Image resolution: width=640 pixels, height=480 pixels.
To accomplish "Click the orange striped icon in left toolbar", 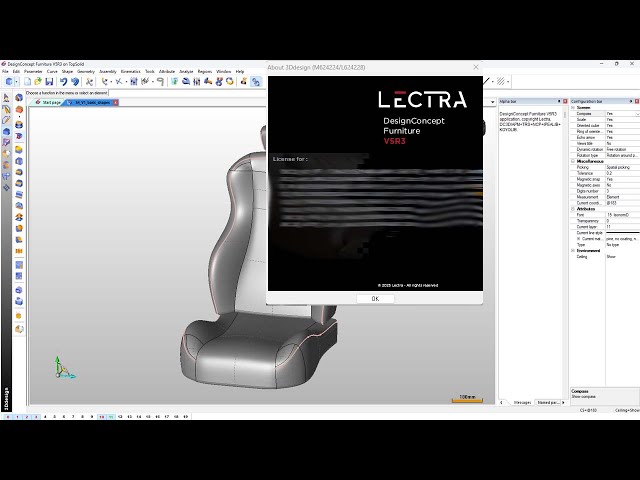I will coord(19,251).
